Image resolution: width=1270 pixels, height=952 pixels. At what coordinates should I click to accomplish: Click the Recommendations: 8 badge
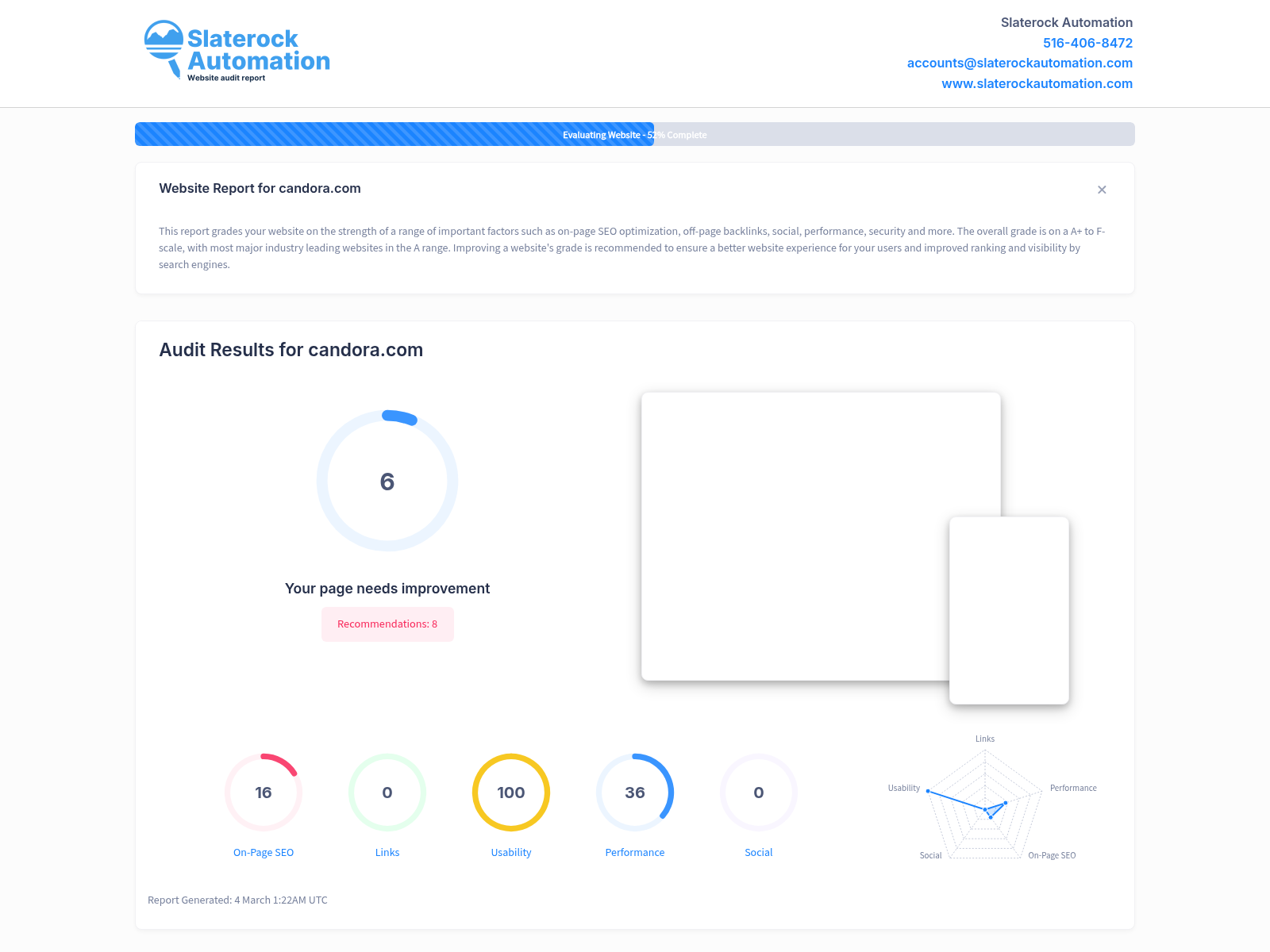coord(387,624)
